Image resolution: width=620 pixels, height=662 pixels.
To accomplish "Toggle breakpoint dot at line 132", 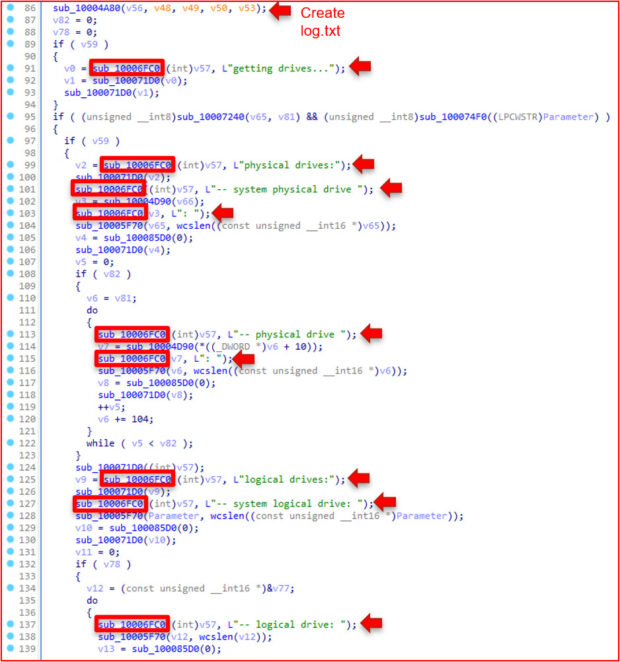I will click(11, 564).
